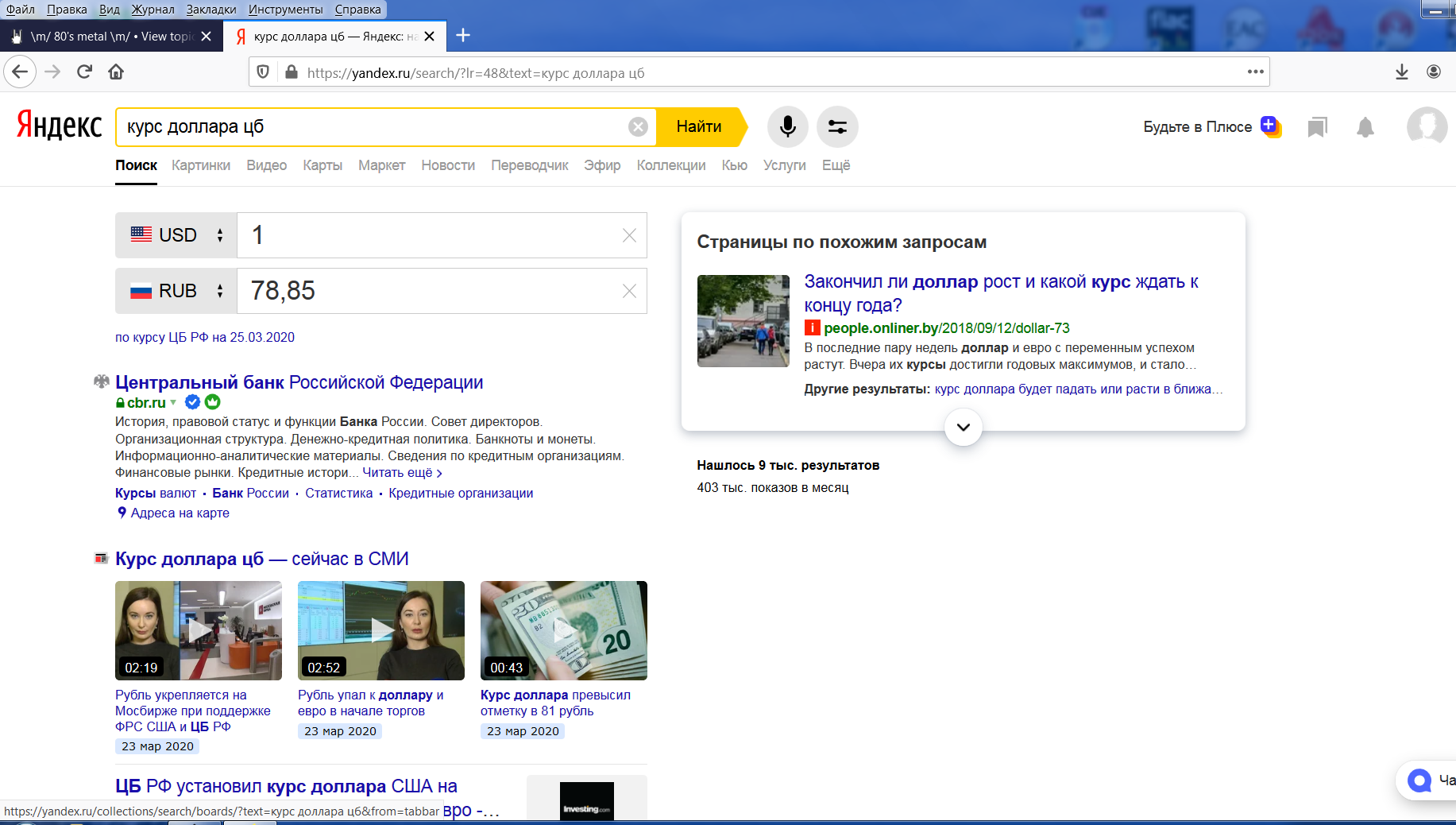This screenshot has height=825, width=1456.
Task: Open Кредитные организации sitelink
Action: [x=461, y=493]
